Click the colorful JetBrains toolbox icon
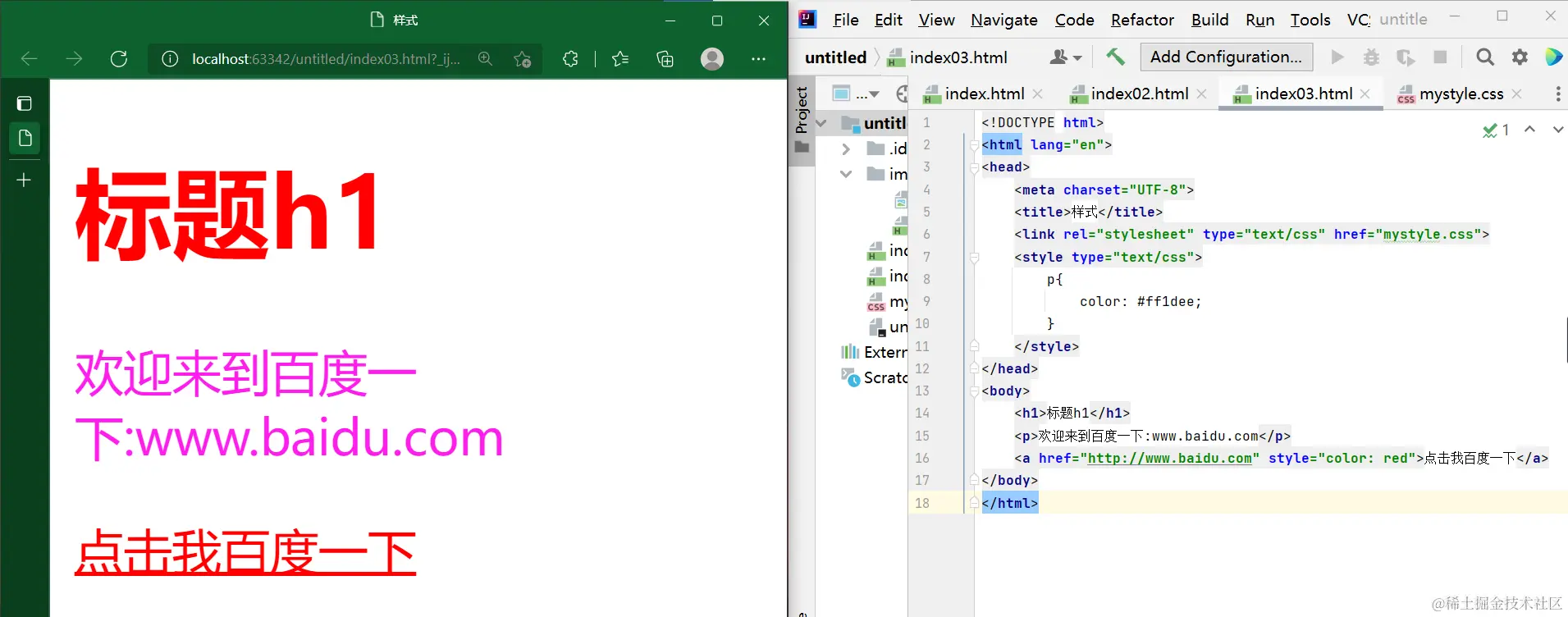Image resolution: width=1568 pixels, height=617 pixels. 1553,57
